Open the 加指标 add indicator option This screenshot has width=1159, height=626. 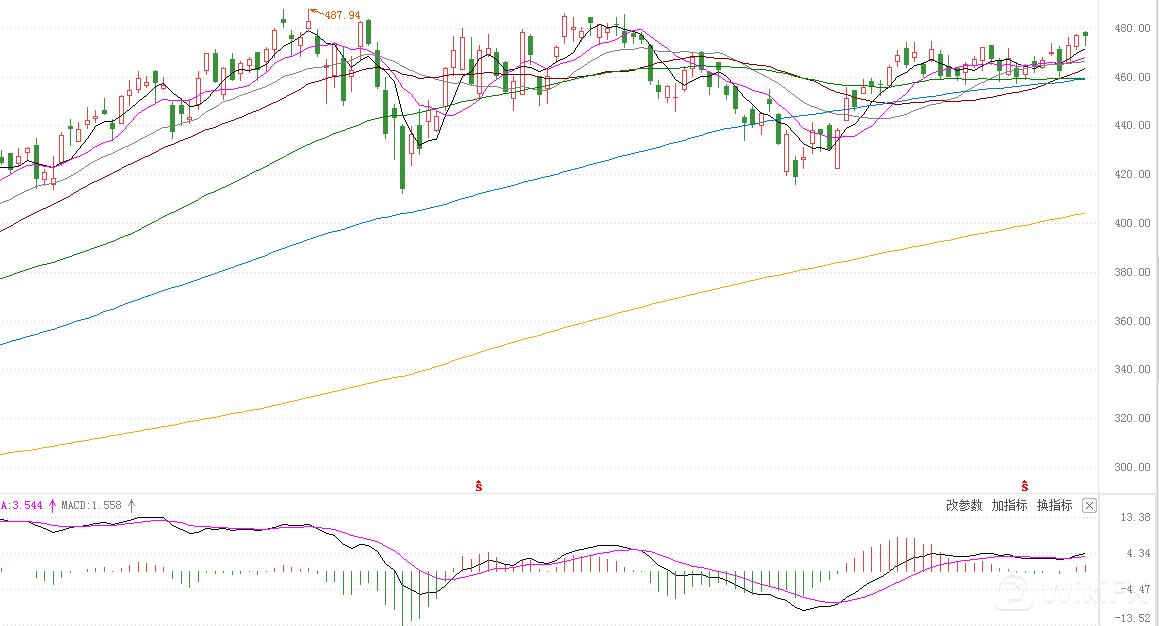click(x=1009, y=506)
